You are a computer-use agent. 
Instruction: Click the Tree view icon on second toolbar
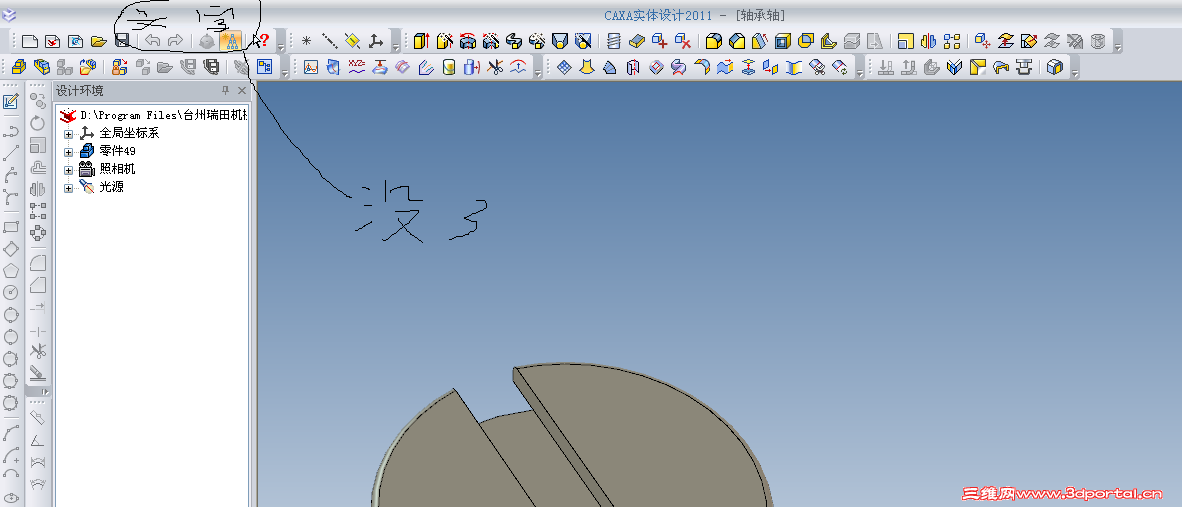click(x=264, y=67)
